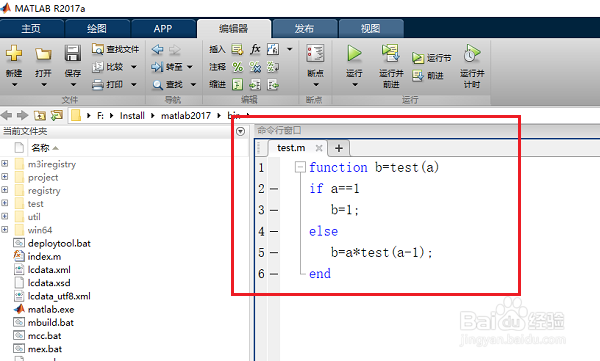Click Run and Time (运行并计时) icon
Screen dimensions: 600x361
click(472, 53)
